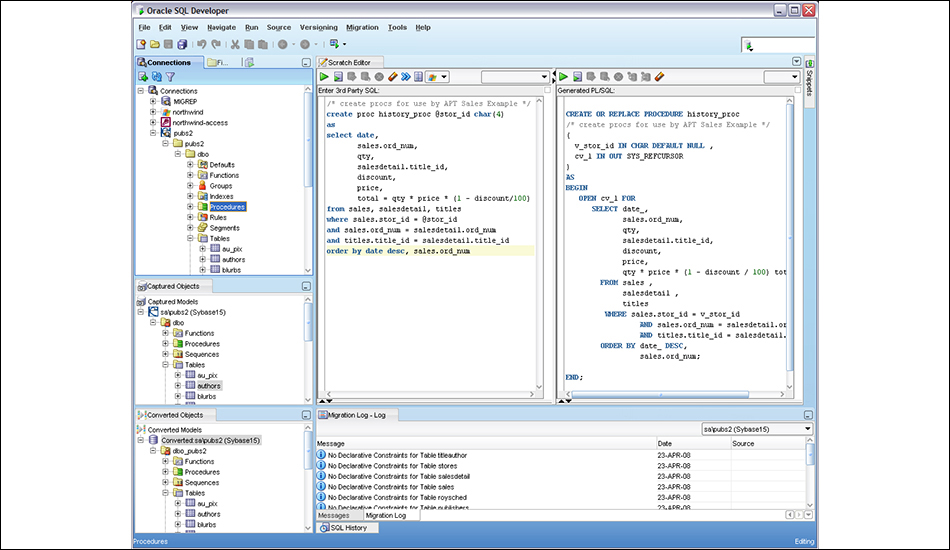Screen dimensions: 950x550
Task: Click the Back navigation round icon
Action: [282, 44]
